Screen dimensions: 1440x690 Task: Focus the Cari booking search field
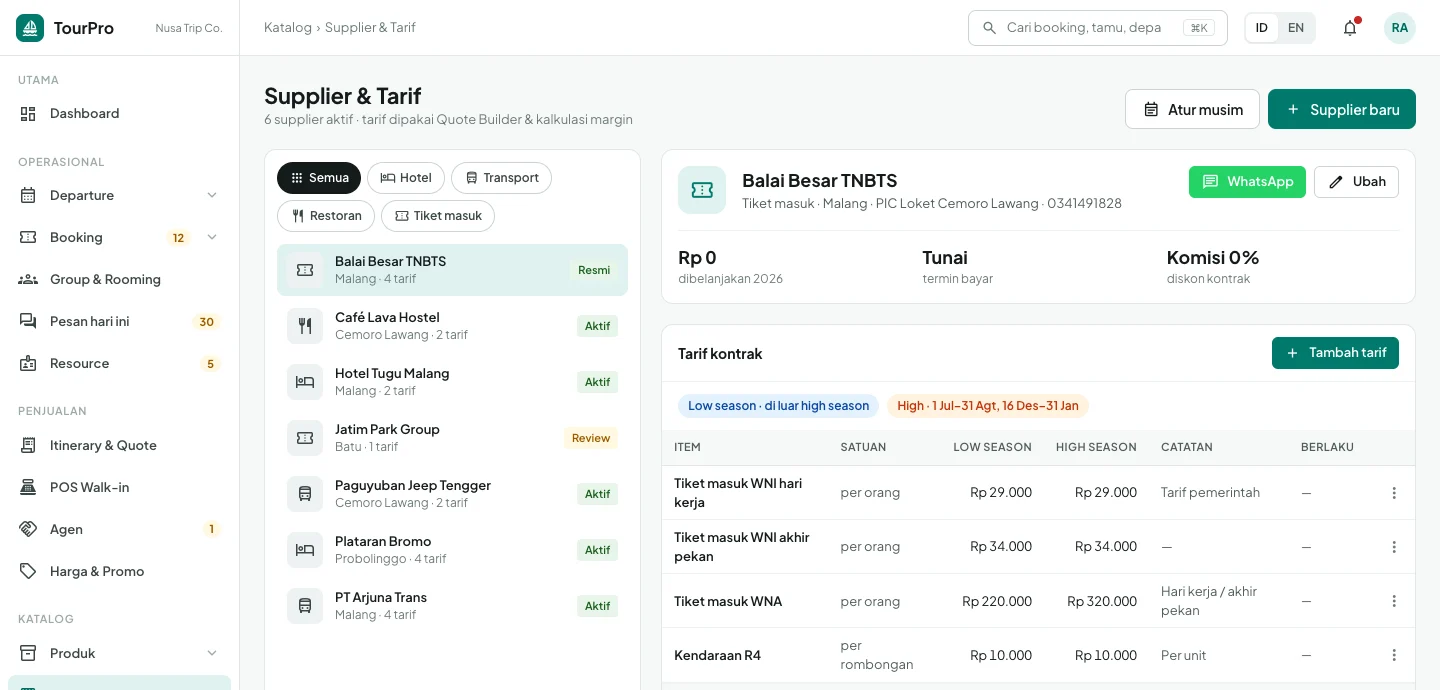coord(1097,28)
